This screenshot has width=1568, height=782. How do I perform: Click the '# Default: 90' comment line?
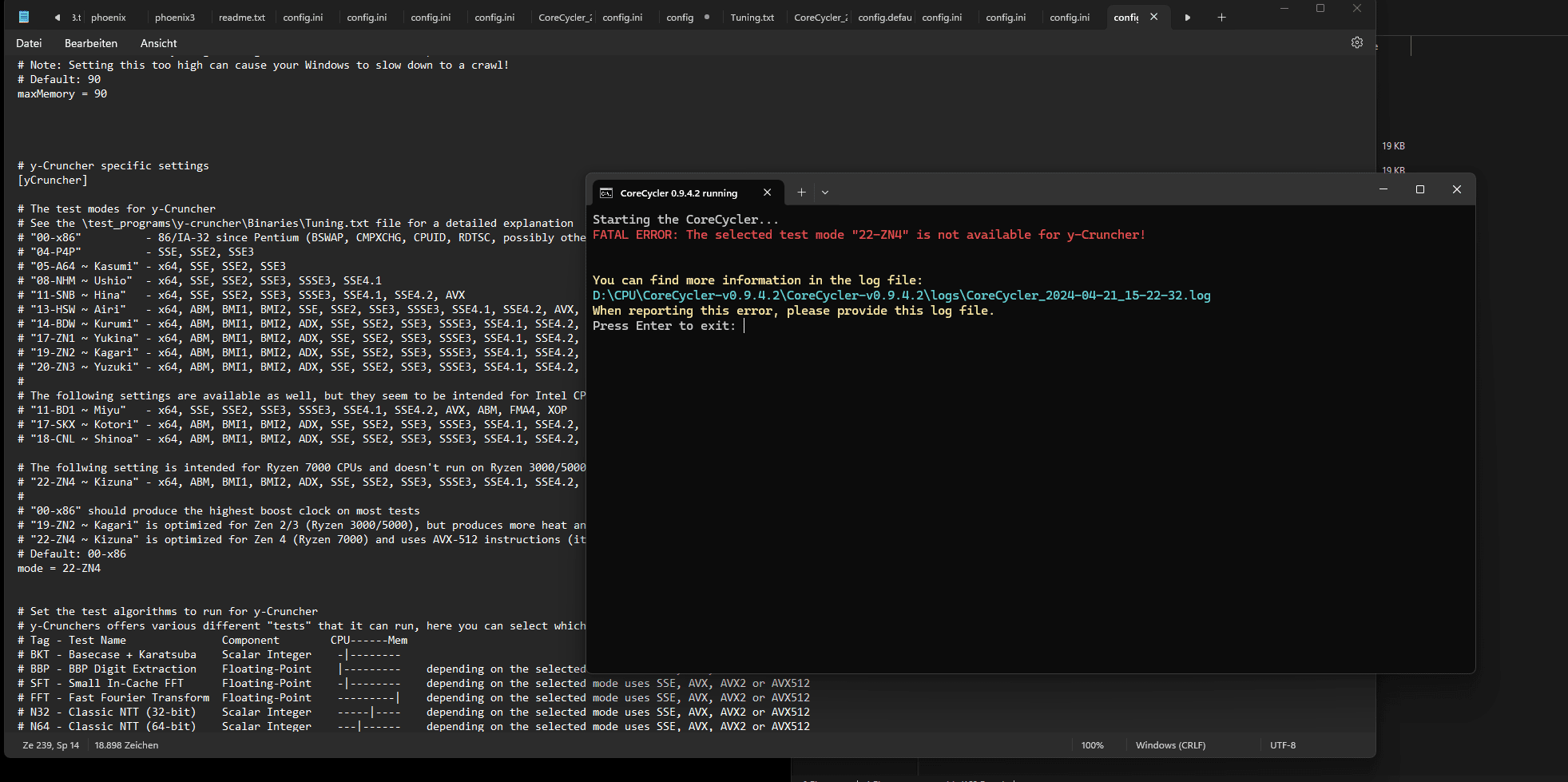click(x=59, y=80)
